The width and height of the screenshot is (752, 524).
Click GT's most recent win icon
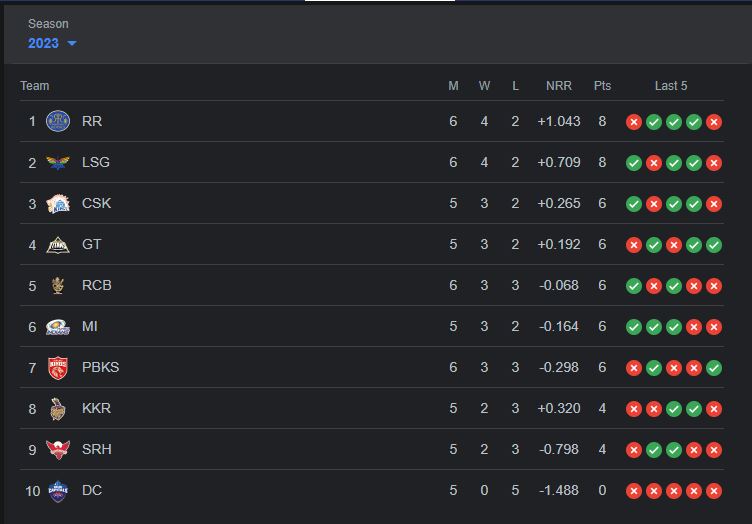tap(714, 244)
